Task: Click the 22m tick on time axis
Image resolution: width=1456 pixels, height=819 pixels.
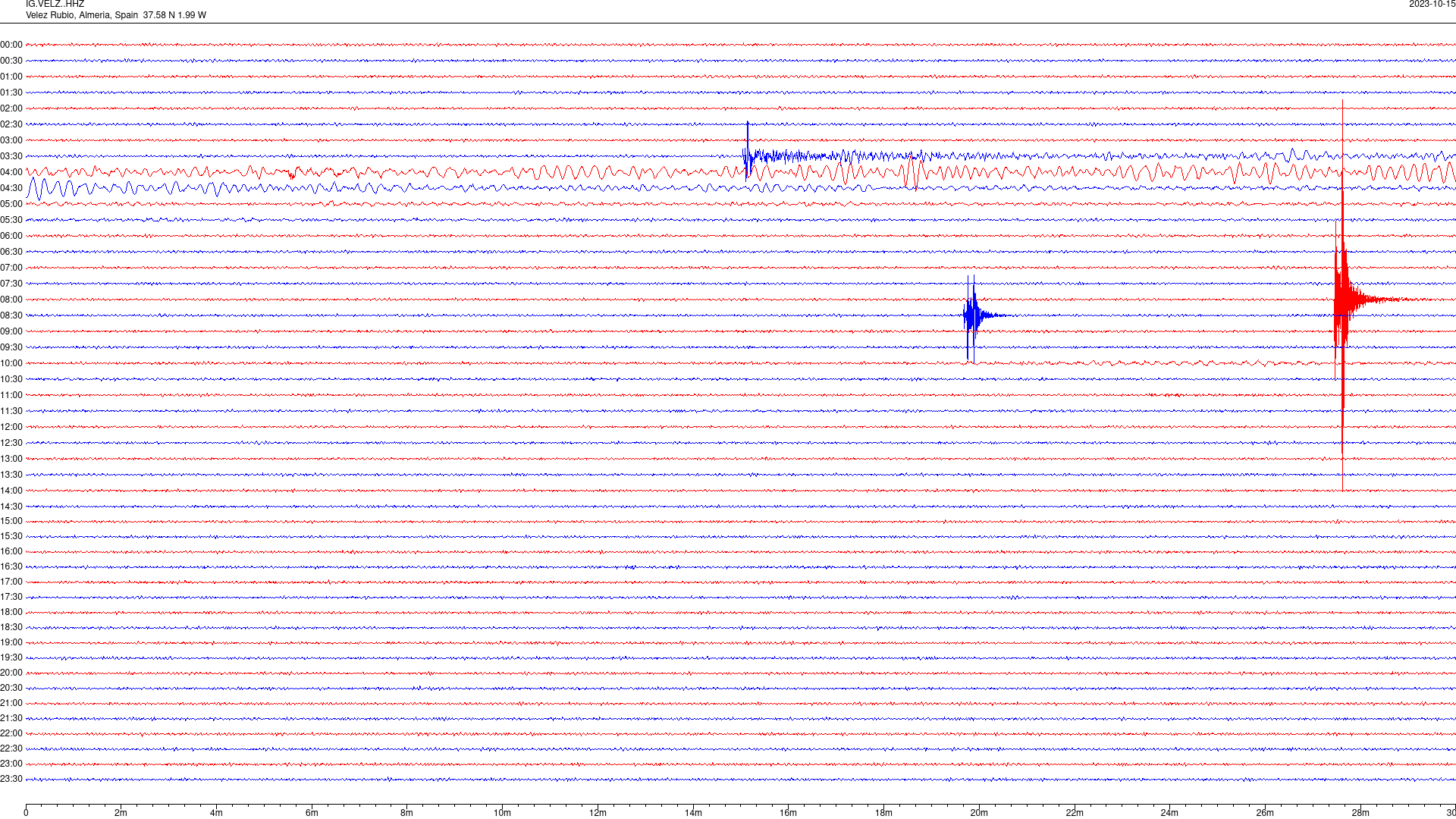Action: 1074,813
